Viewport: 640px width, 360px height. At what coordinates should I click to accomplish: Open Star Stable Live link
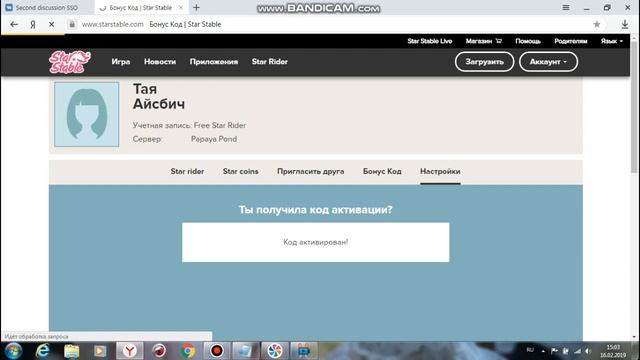click(x=429, y=41)
